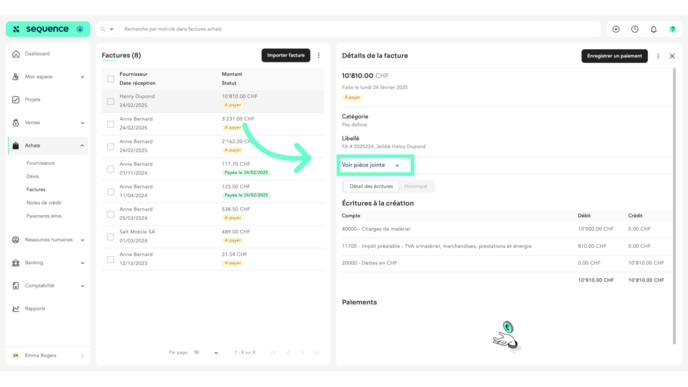The width and height of the screenshot is (688, 387).
Task: Focus the keyword search field
Action: pos(360,29)
